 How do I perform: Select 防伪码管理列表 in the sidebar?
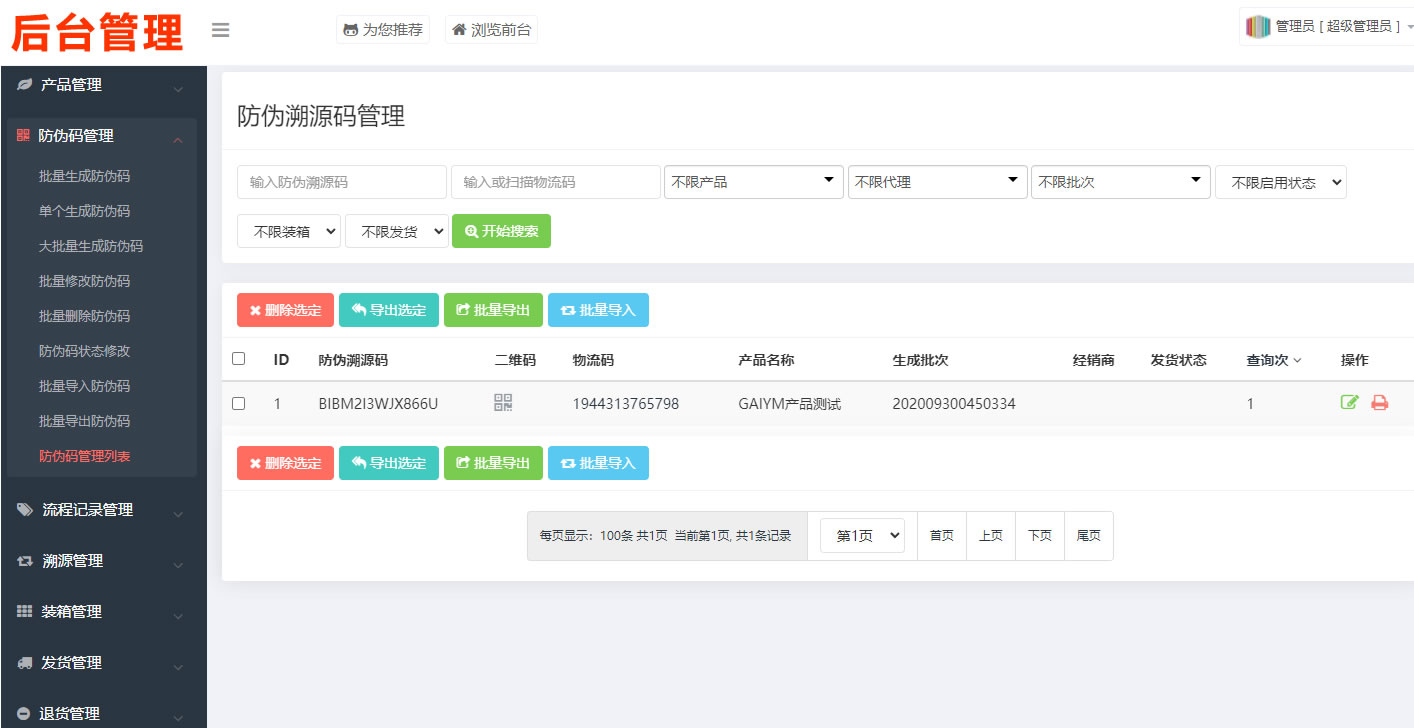(x=85, y=456)
